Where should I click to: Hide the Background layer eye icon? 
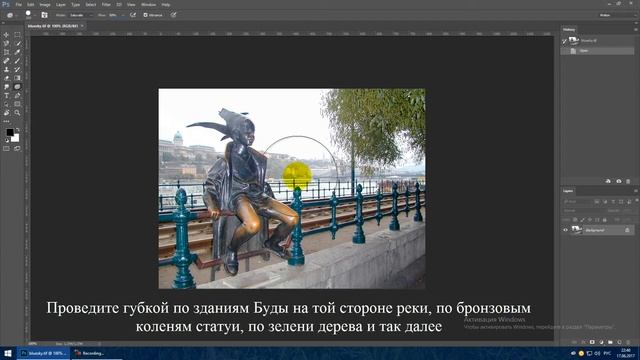(x=566, y=230)
